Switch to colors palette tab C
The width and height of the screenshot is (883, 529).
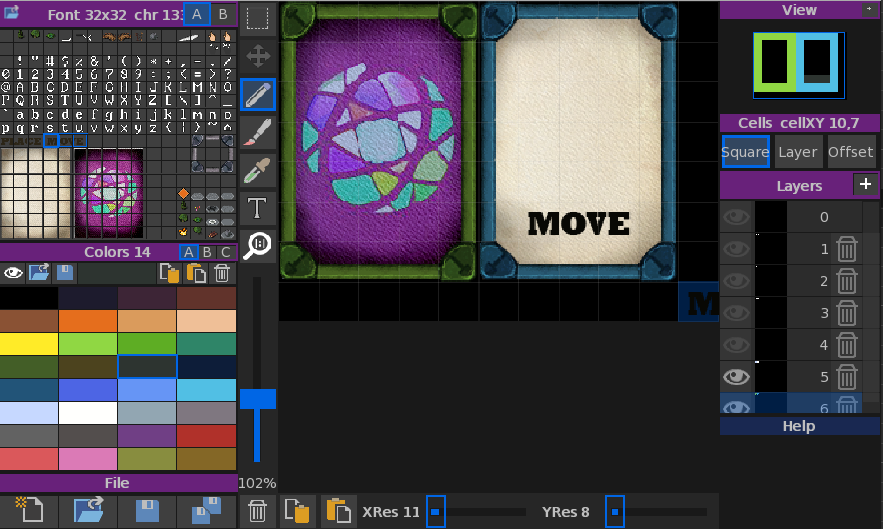[226, 252]
